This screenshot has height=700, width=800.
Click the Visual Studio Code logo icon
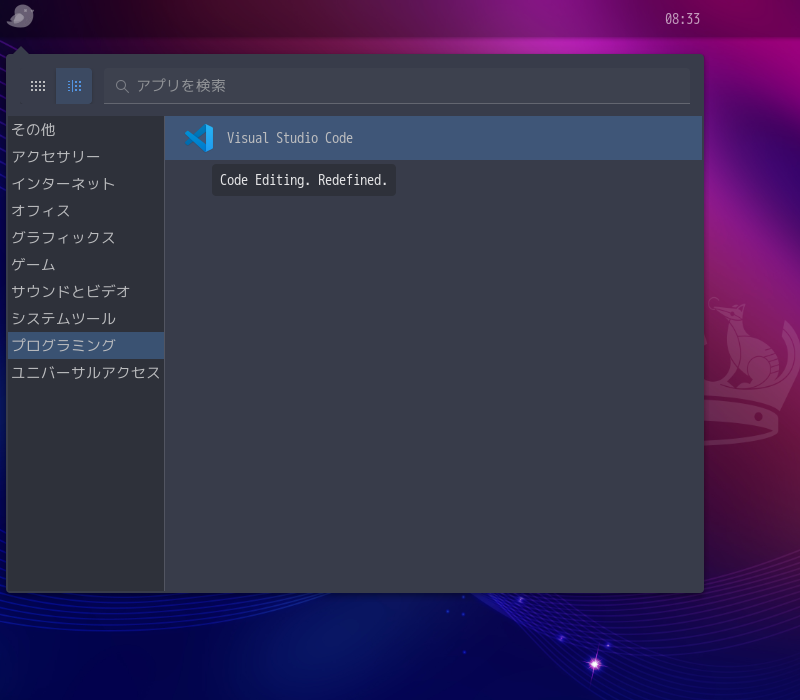[x=199, y=138]
